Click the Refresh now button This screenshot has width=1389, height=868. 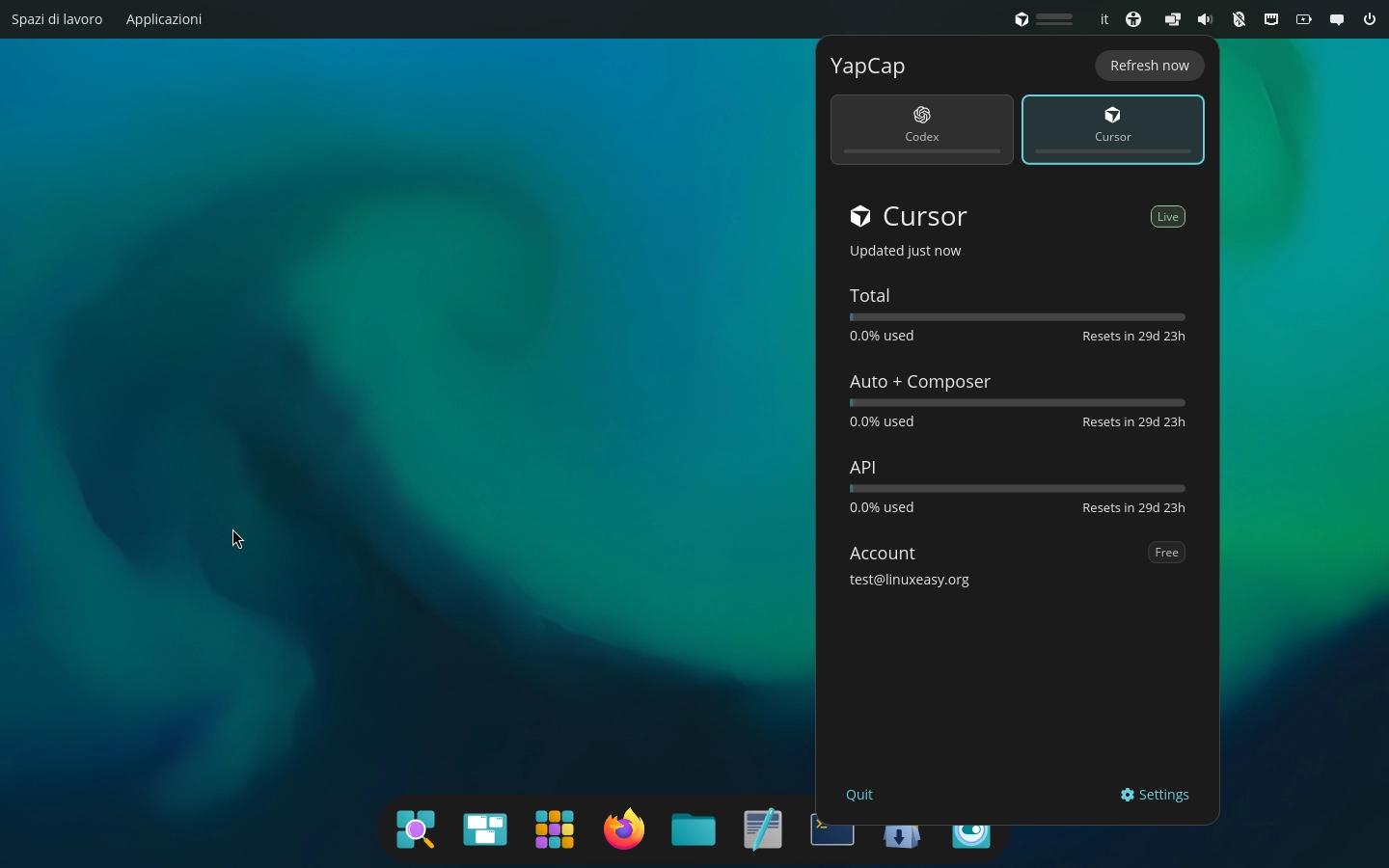tap(1150, 66)
